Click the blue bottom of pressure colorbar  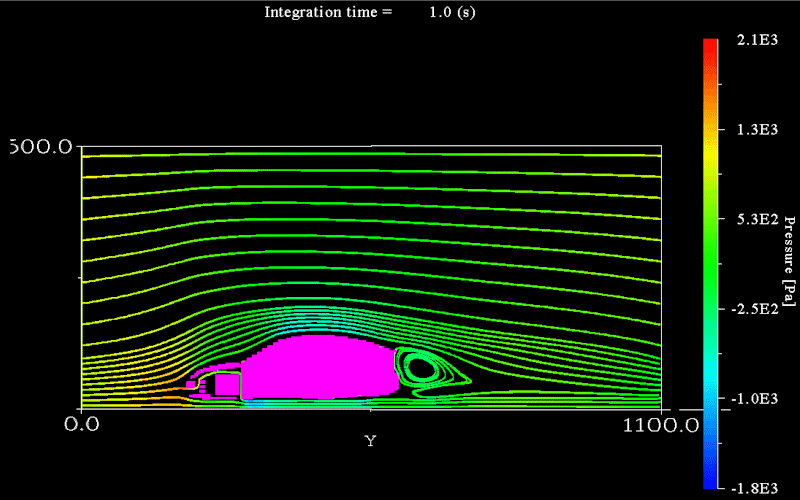[710, 480]
